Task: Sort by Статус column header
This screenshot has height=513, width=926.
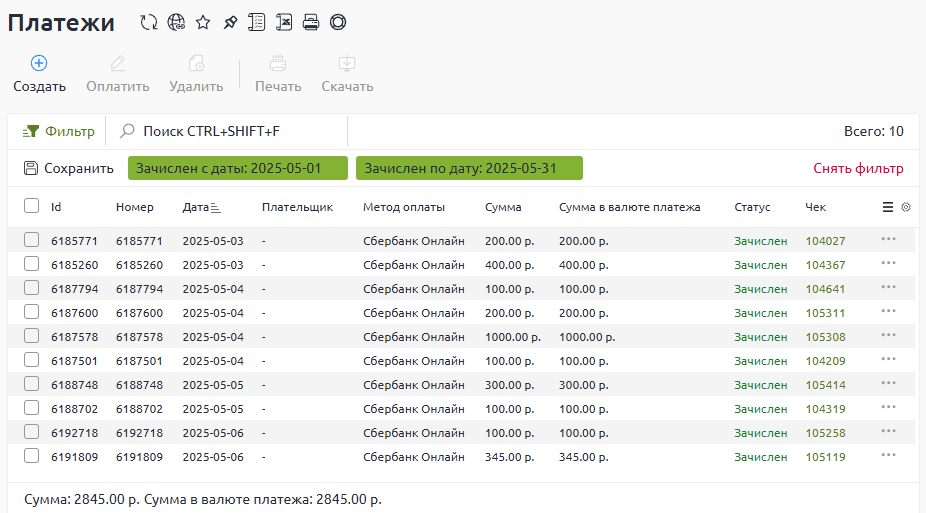Action: pyautogui.click(x=752, y=207)
